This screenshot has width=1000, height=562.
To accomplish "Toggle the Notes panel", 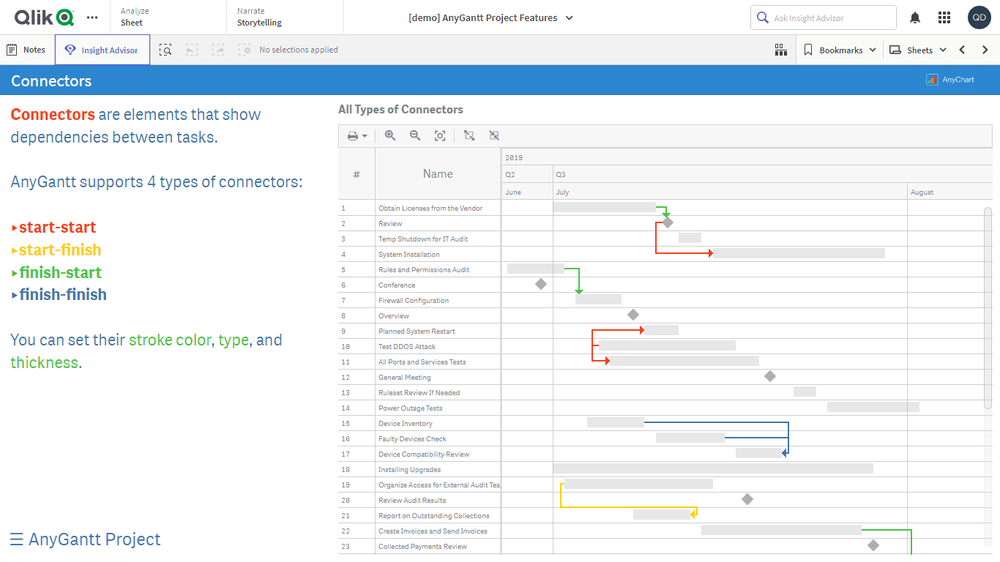I will tap(26, 50).
